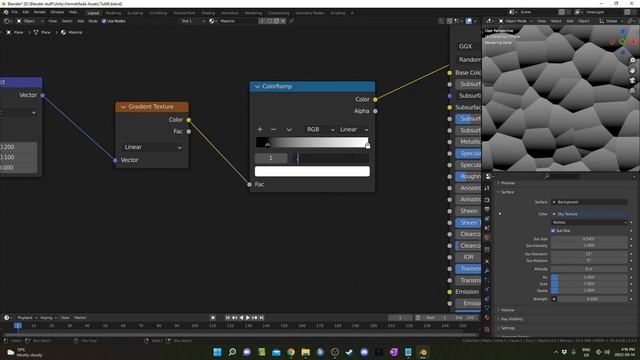Expand the Volume panel in world properties
This screenshot has height=360, width=640.
(507, 310)
